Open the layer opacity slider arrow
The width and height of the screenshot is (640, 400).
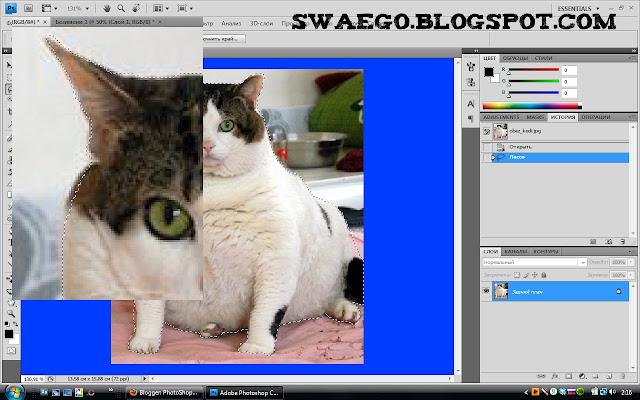pyautogui.click(x=631, y=262)
